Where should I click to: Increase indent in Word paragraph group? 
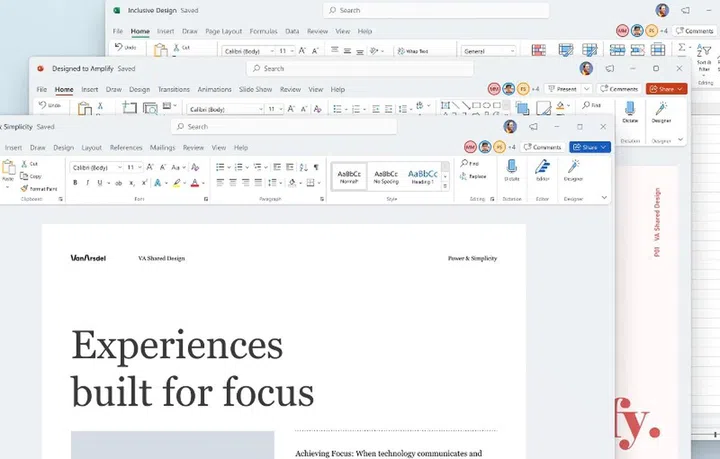pyautogui.click(x=290, y=168)
